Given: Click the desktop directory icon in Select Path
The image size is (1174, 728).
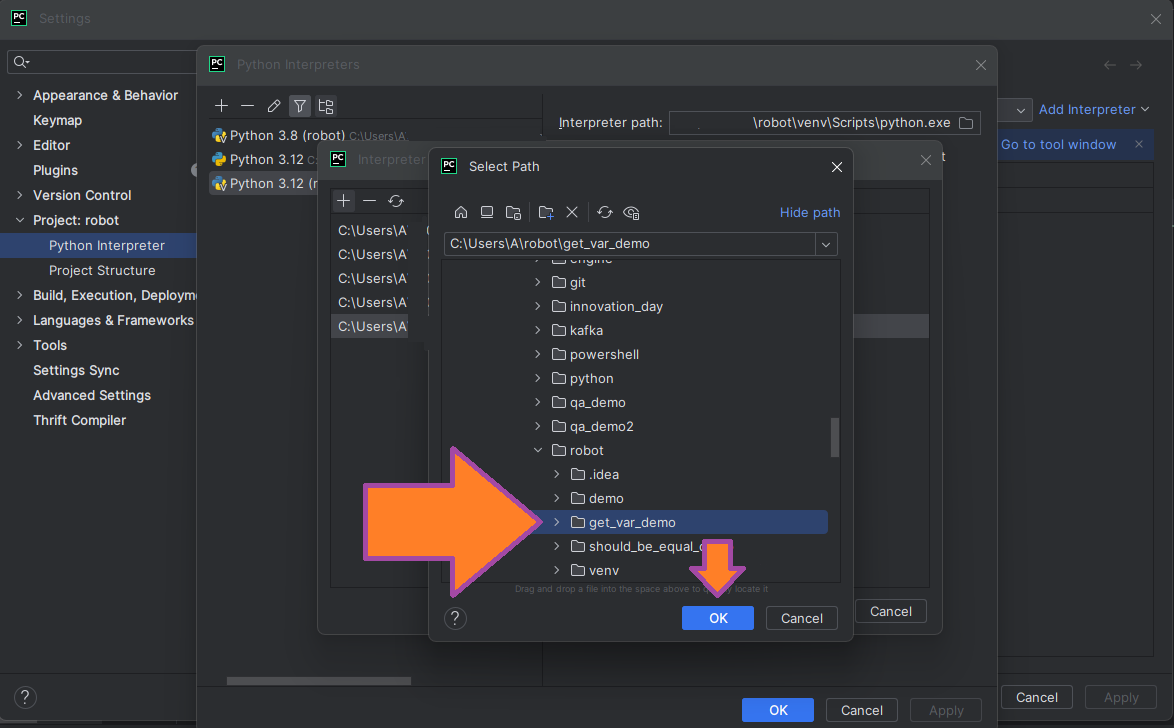Looking at the screenshot, I should tap(487, 213).
